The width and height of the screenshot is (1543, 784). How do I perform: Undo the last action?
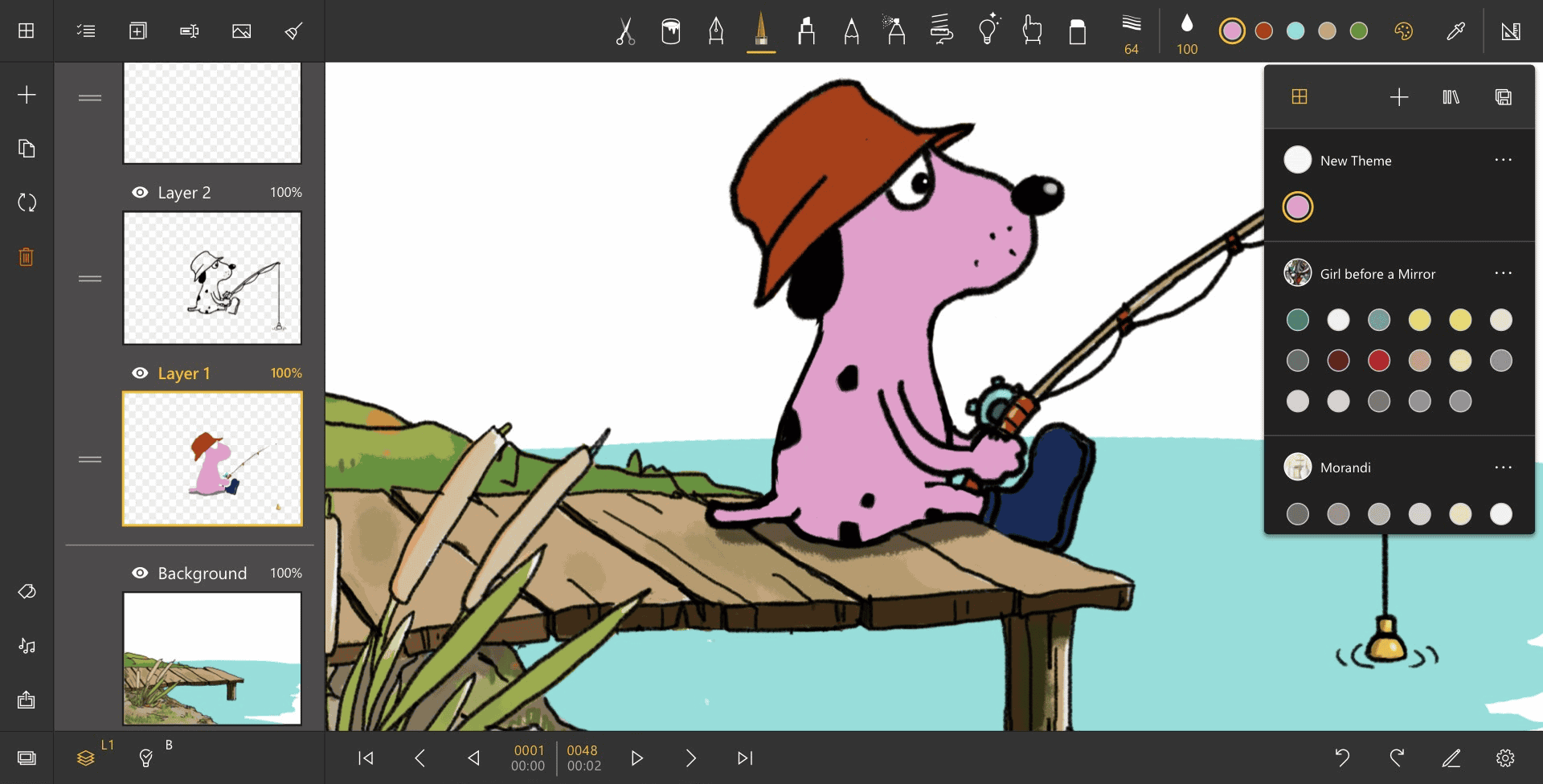point(1342,757)
